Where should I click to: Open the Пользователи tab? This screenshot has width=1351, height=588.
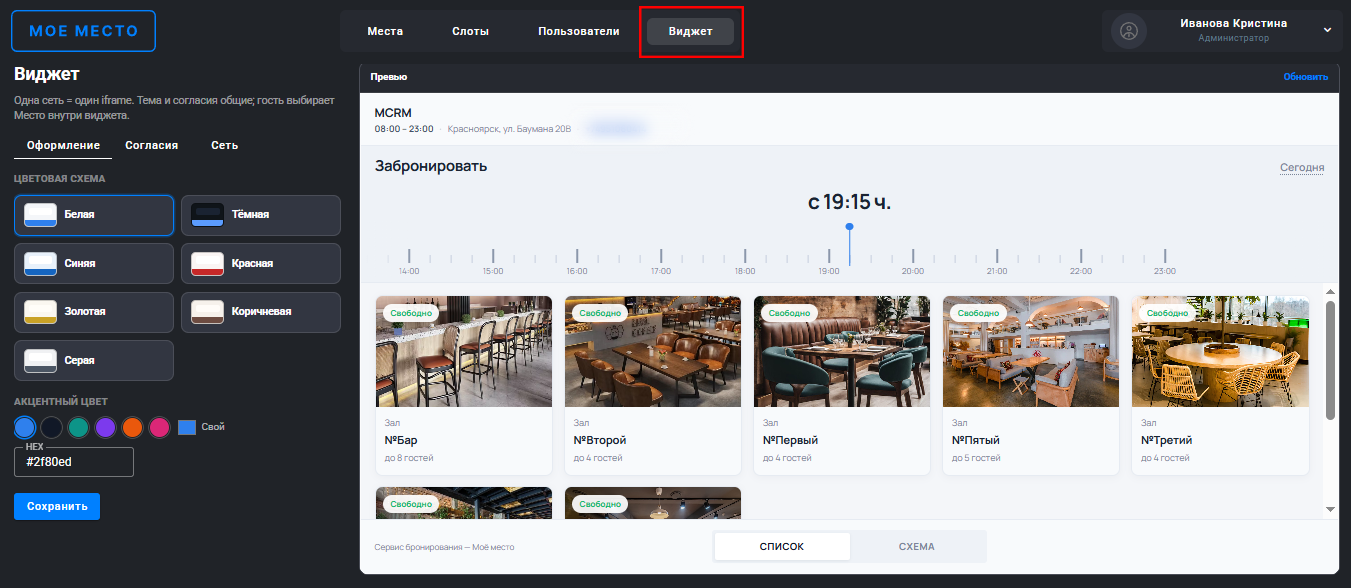579,31
